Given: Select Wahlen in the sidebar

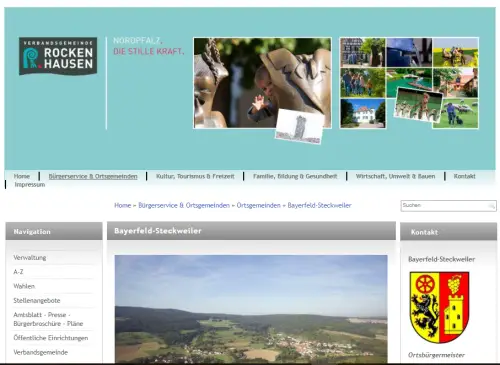Looking at the screenshot, I should click(x=24, y=286).
